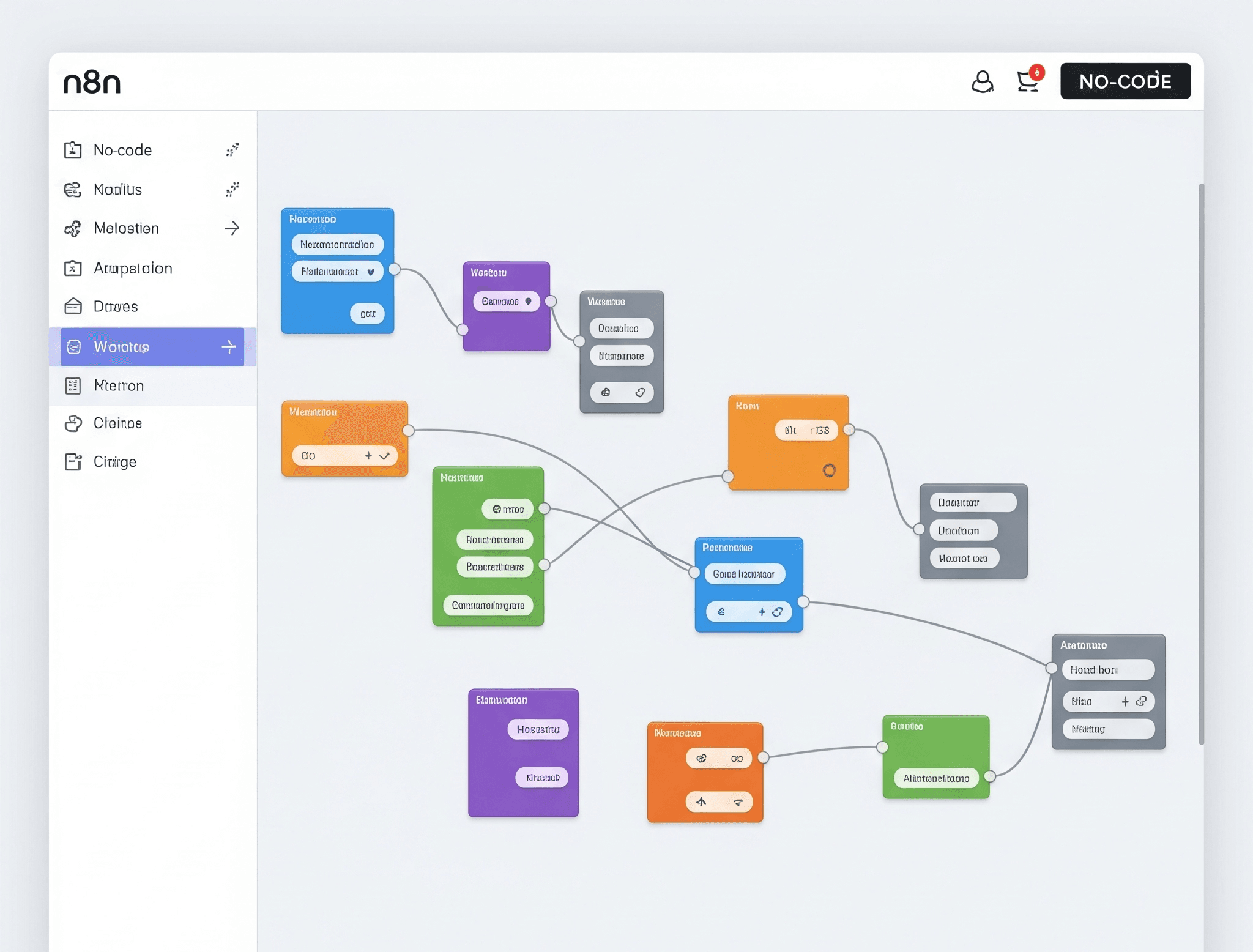The height and width of the screenshot is (952, 1253).
Task: Toggle the checkmark in orange Wemkton node
Action: coord(384,456)
